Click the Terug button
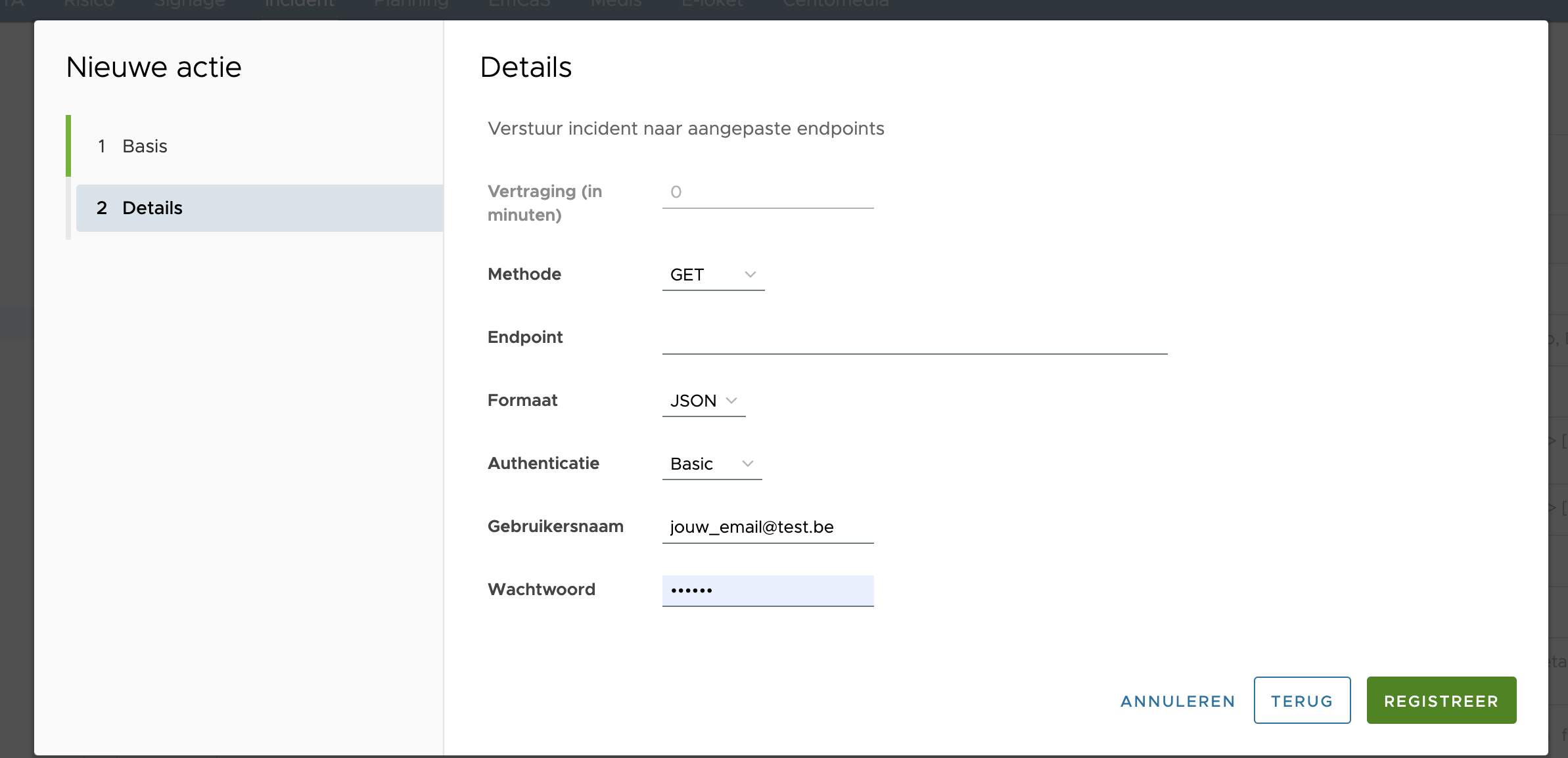Image resolution: width=1568 pixels, height=758 pixels. 1301,700
